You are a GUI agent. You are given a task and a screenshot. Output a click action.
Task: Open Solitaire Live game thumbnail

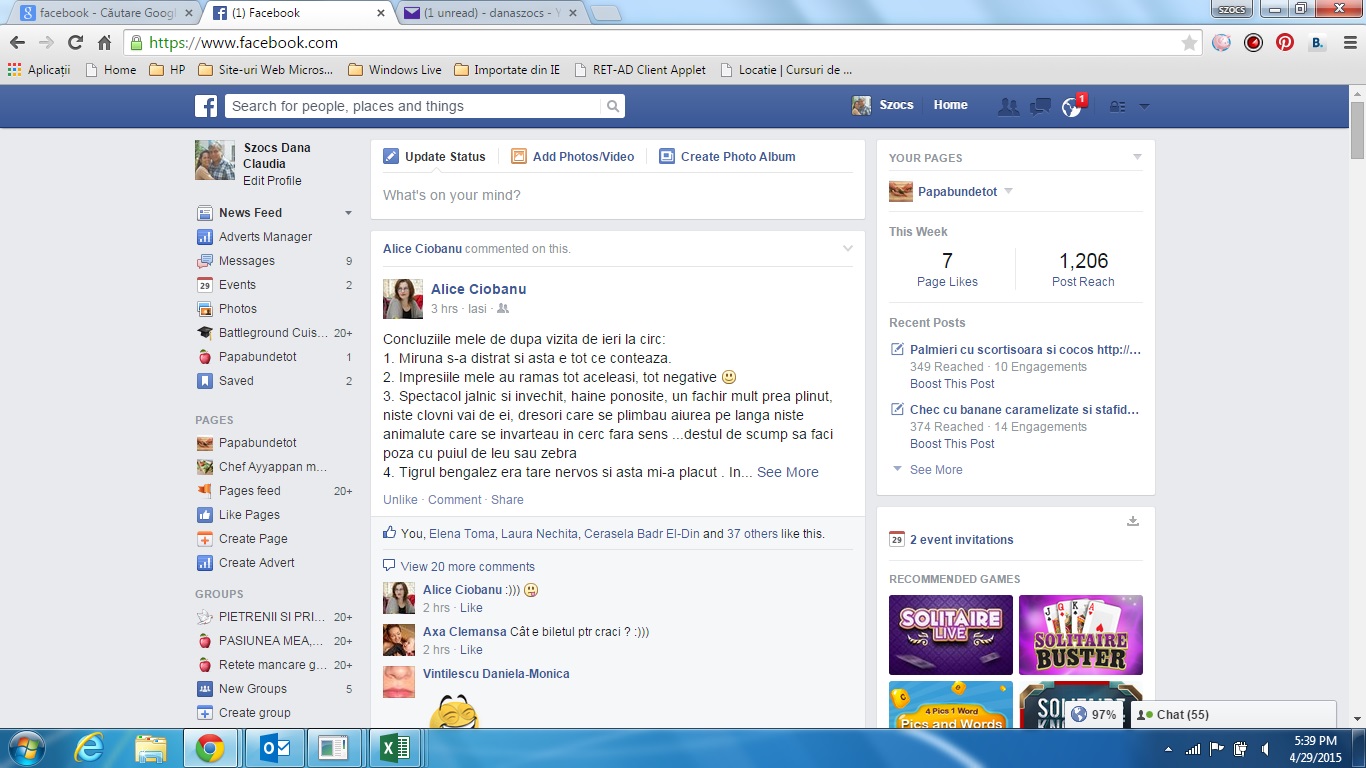point(951,635)
